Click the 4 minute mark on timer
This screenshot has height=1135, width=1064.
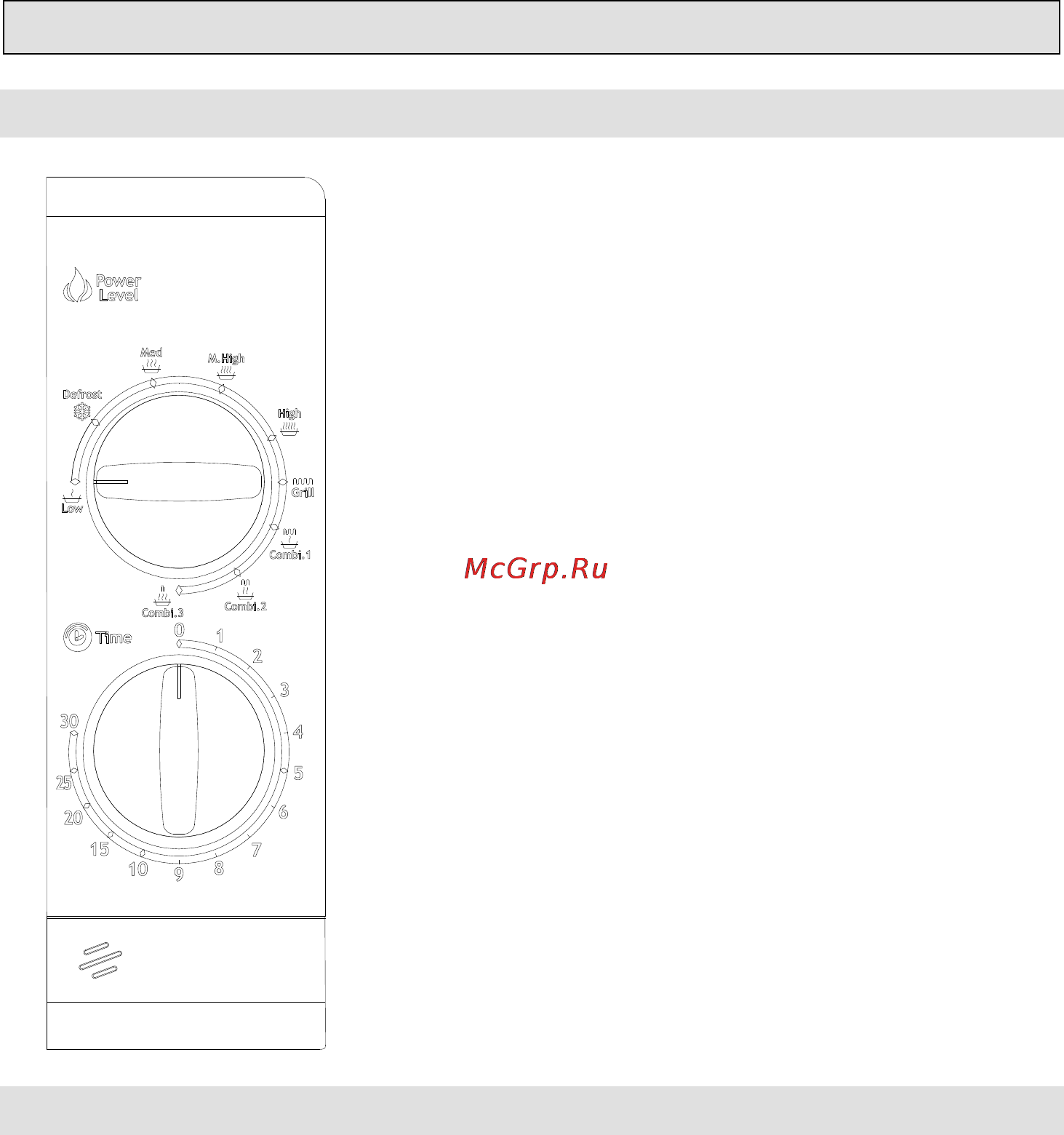pyautogui.click(x=298, y=731)
